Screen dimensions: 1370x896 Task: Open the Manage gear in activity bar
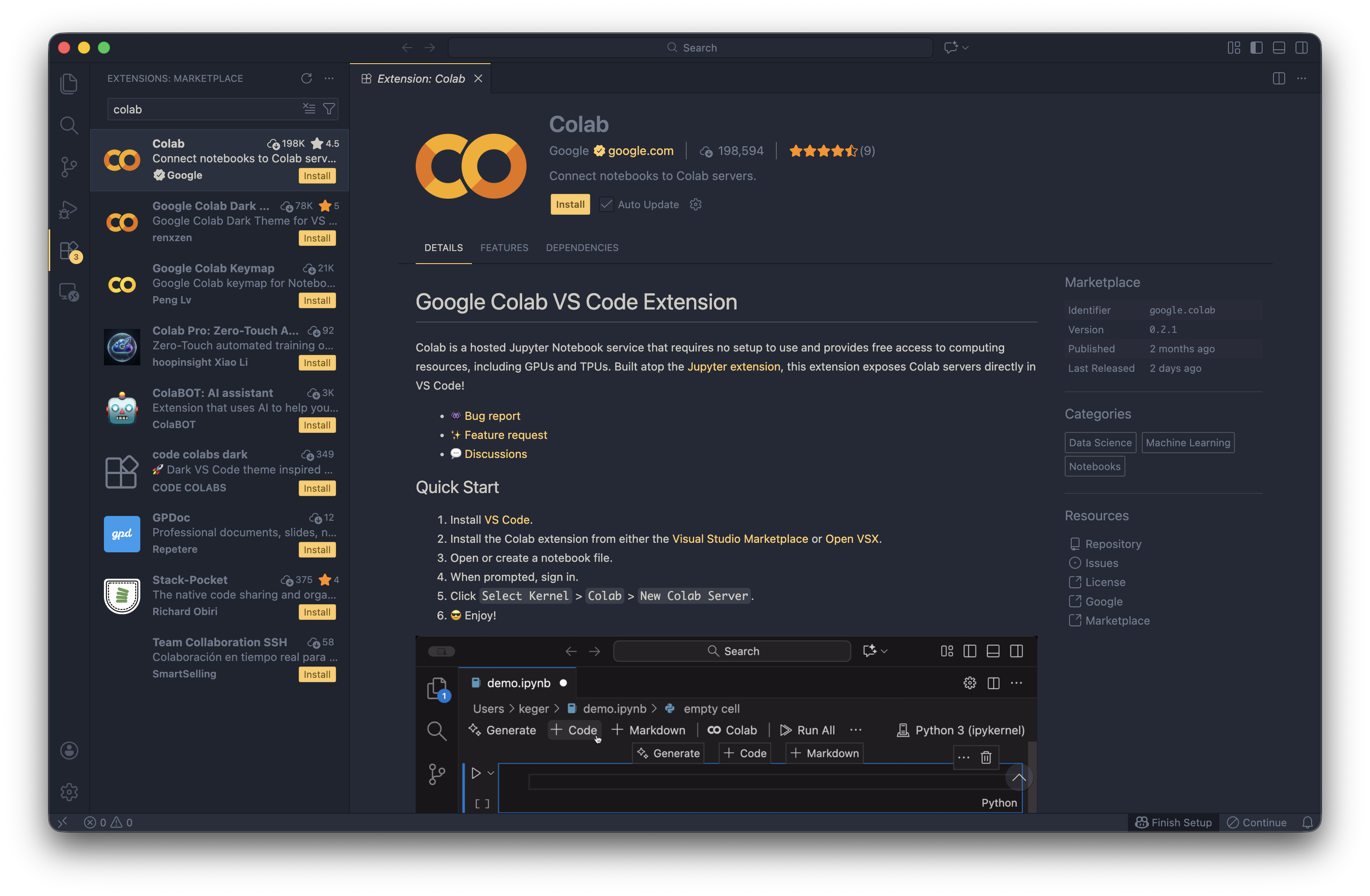click(x=69, y=792)
